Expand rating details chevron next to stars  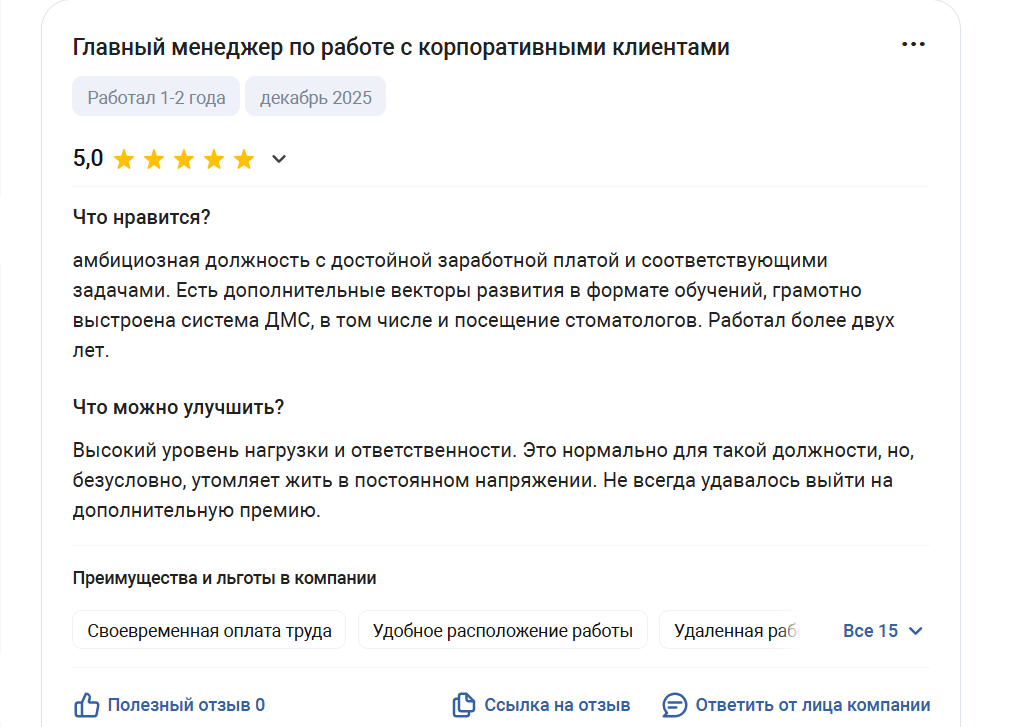click(x=279, y=159)
